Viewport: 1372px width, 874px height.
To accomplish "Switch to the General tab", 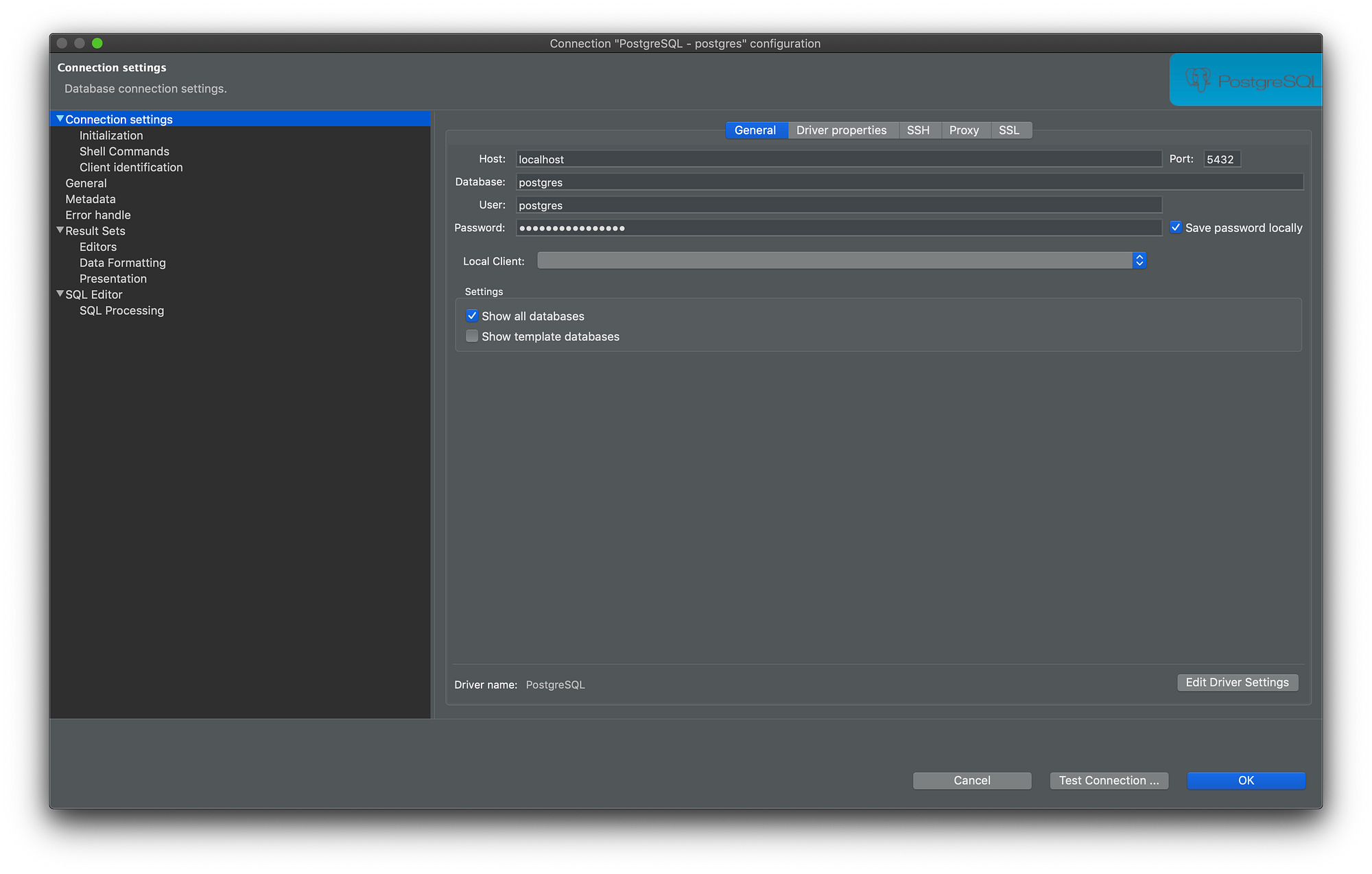I will 756,130.
